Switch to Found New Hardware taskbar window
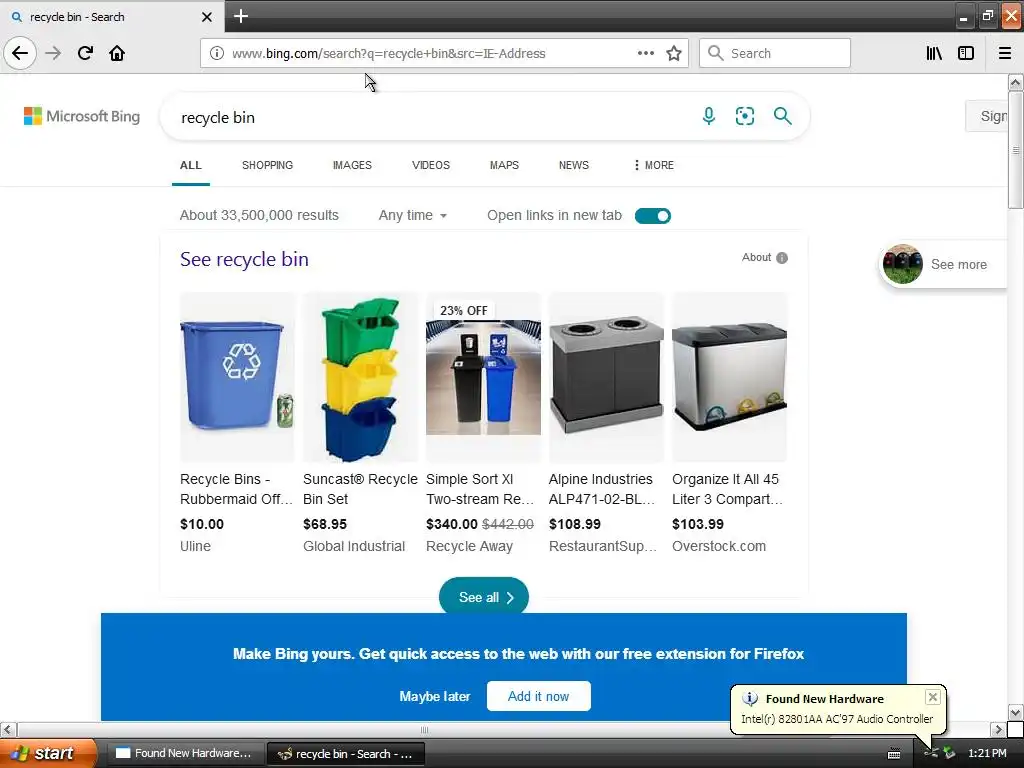This screenshot has width=1024, height=768. (x=185, y=753)
